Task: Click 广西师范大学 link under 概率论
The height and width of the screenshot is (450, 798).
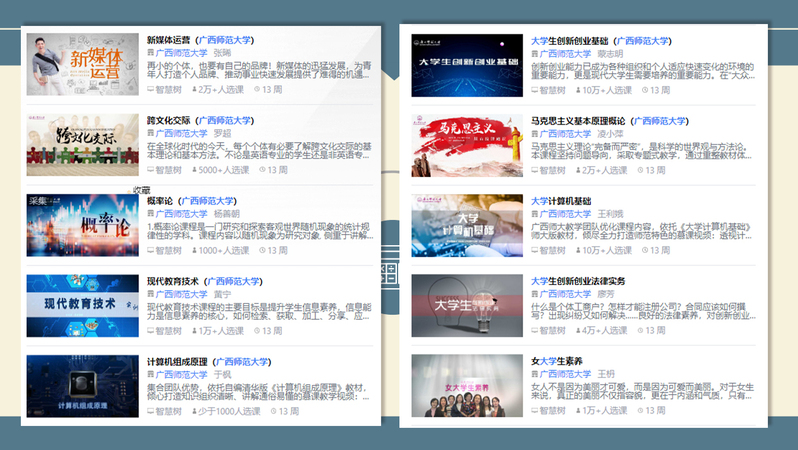Action: coord(181,213)
